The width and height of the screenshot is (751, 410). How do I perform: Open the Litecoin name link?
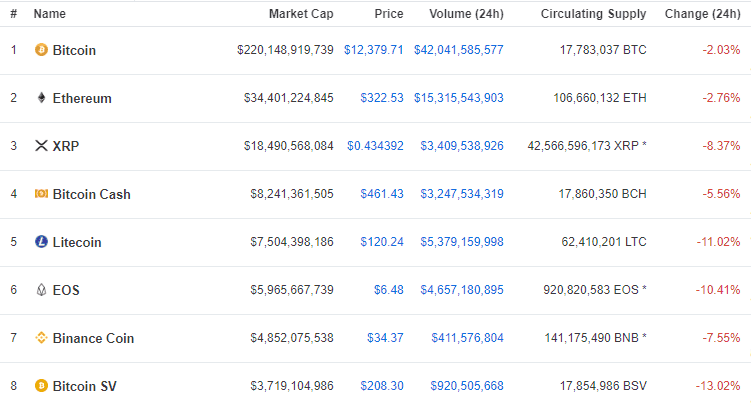pos(77,242)
